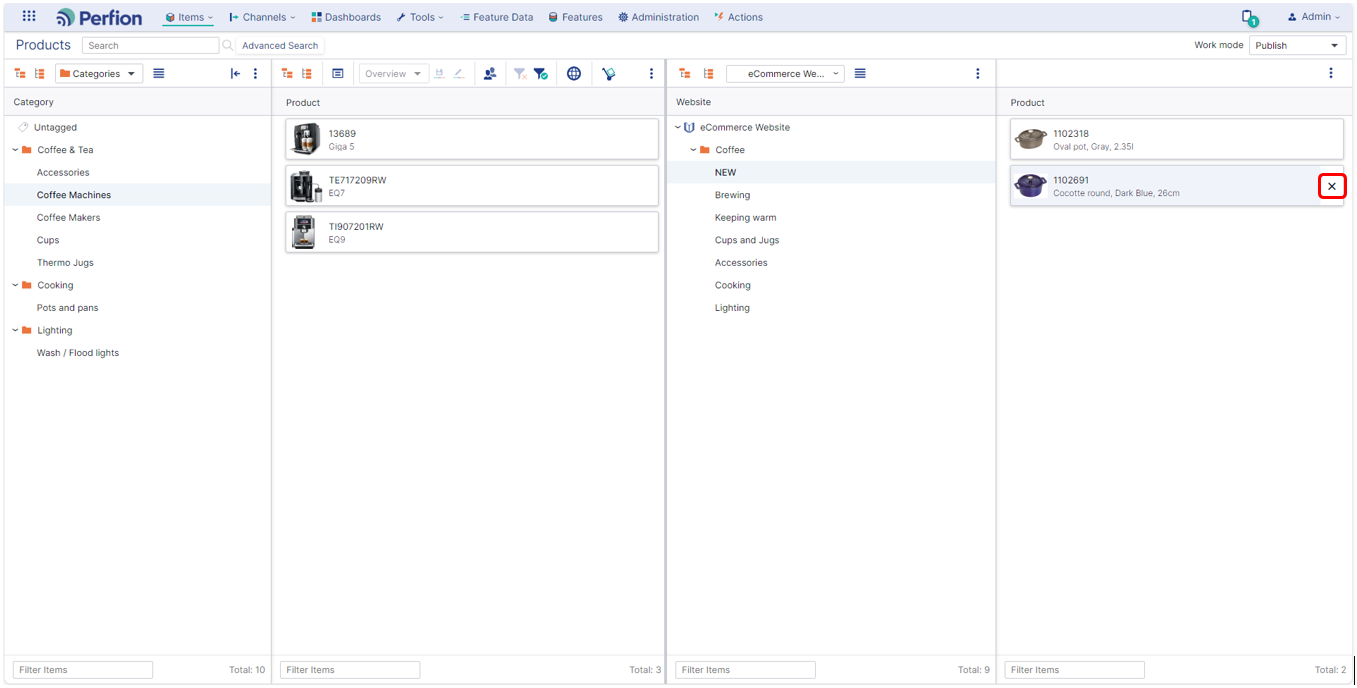The height and width of the screenshot is (688, 1357).
Task: Click the view layout icon before Overview
Action: tap(338, 73)
